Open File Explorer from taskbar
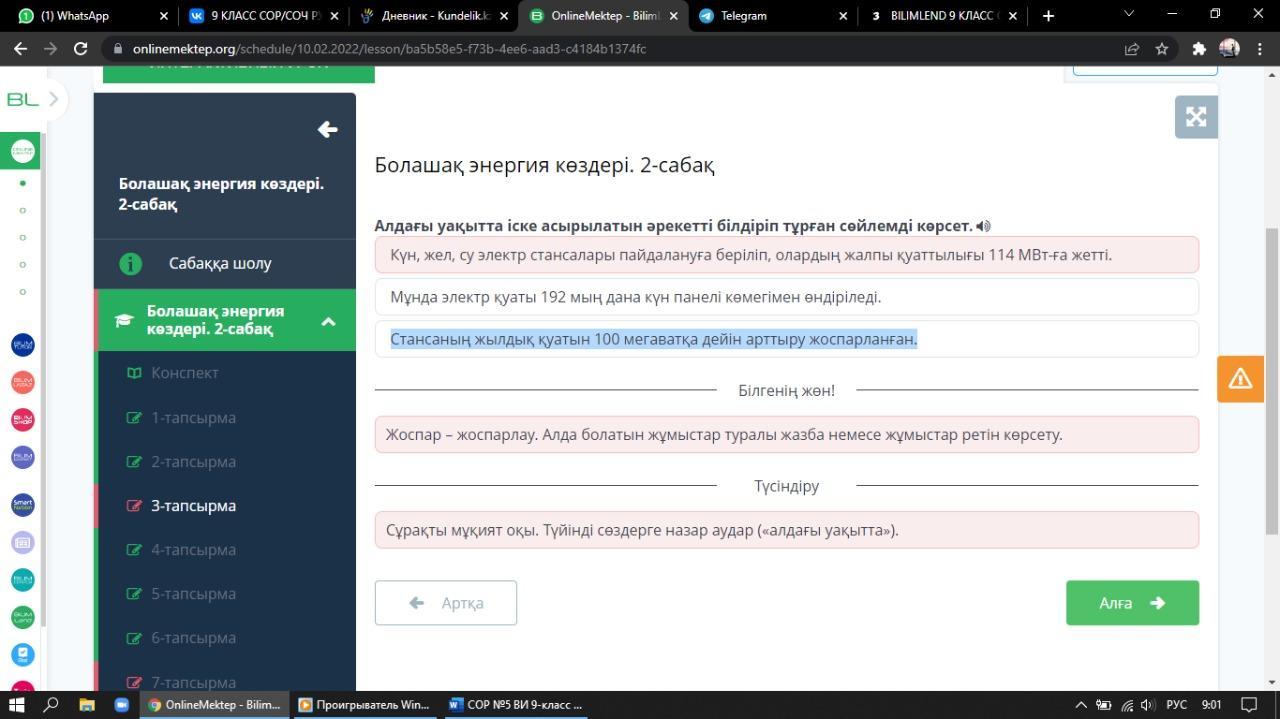Image resolution: width=1280 pixels, height=719 pixels. pos(87,705)
